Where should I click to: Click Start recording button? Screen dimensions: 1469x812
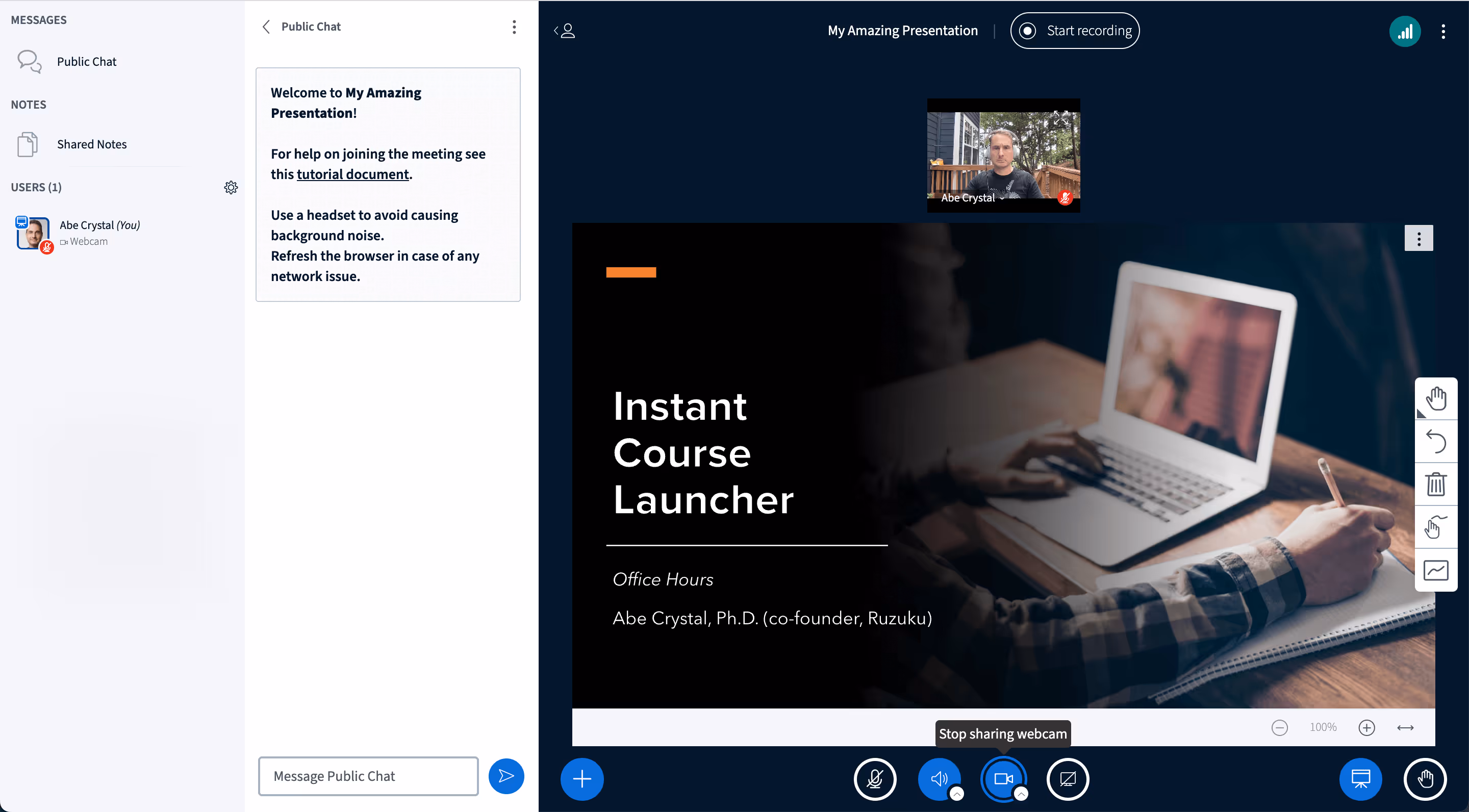click(x=1075, y=31)
